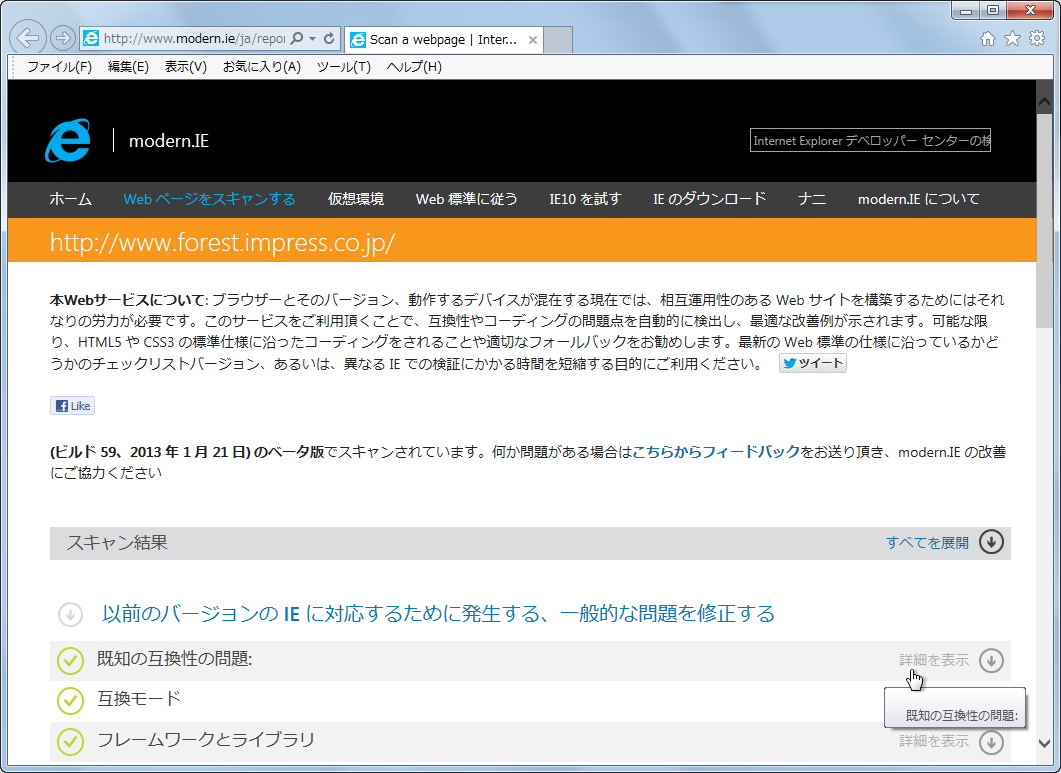
Task: Go back using the back arrow
Action: click(x=28, y=37)
